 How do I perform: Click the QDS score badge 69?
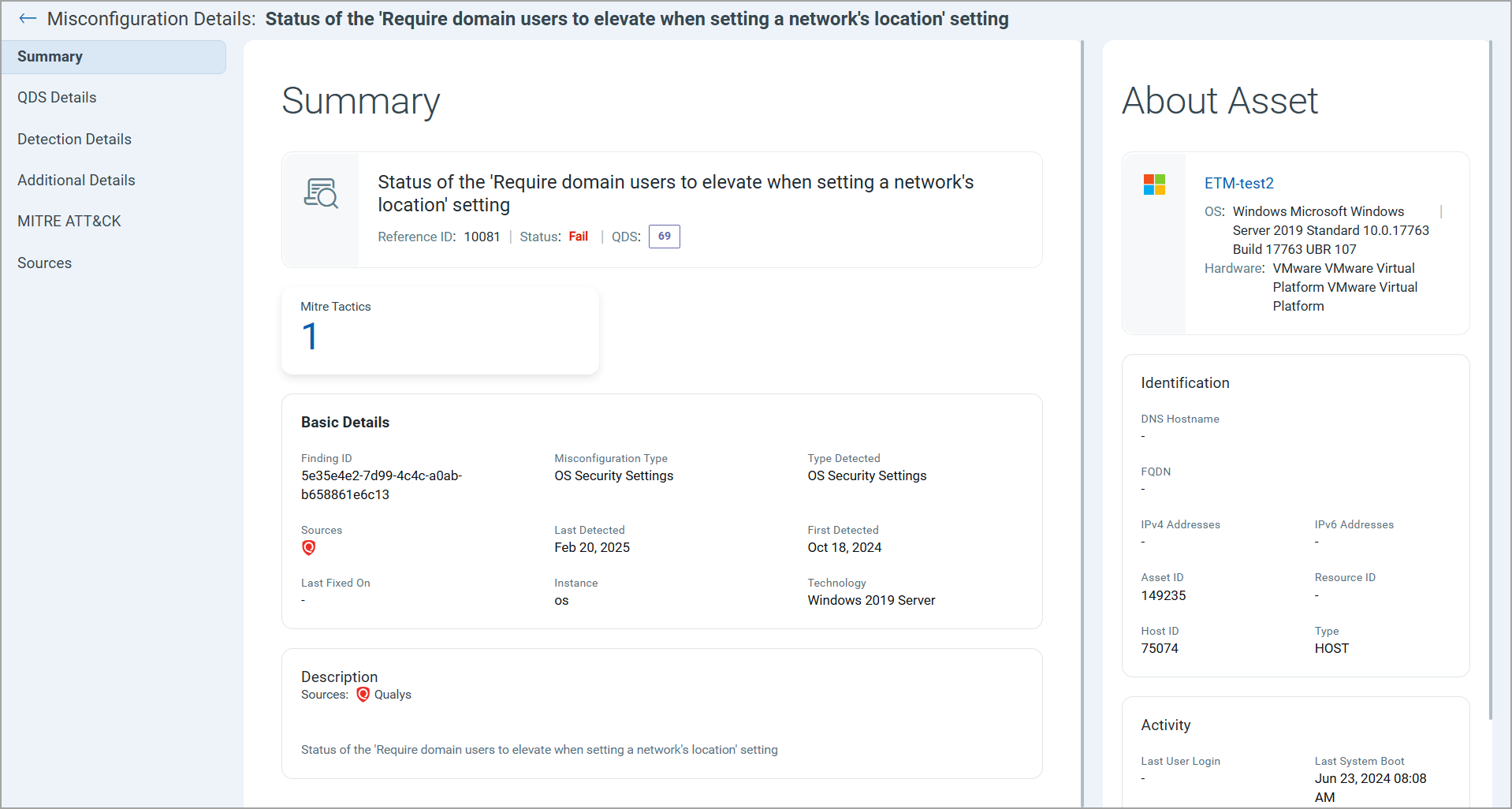tap(665, 237)
